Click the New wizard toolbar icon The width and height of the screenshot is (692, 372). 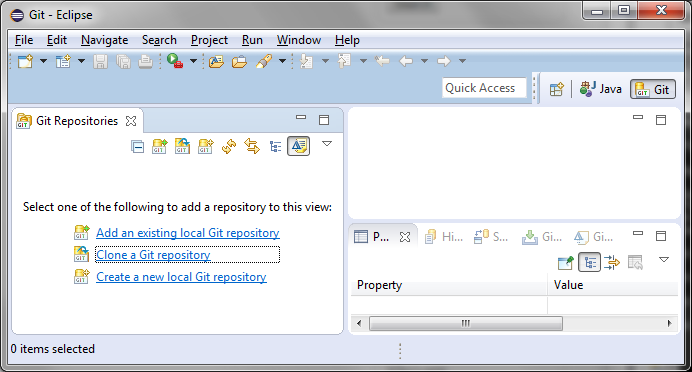[26, 61]
